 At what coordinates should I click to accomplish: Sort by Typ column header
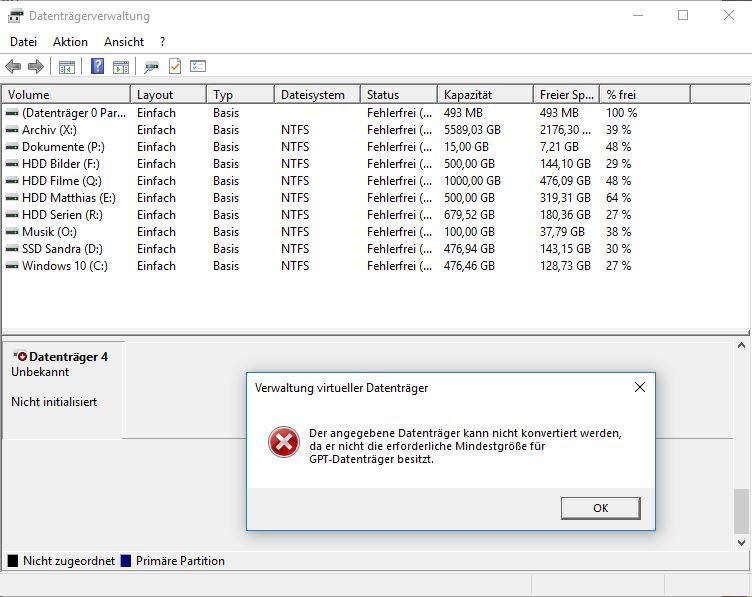(240, 94)
